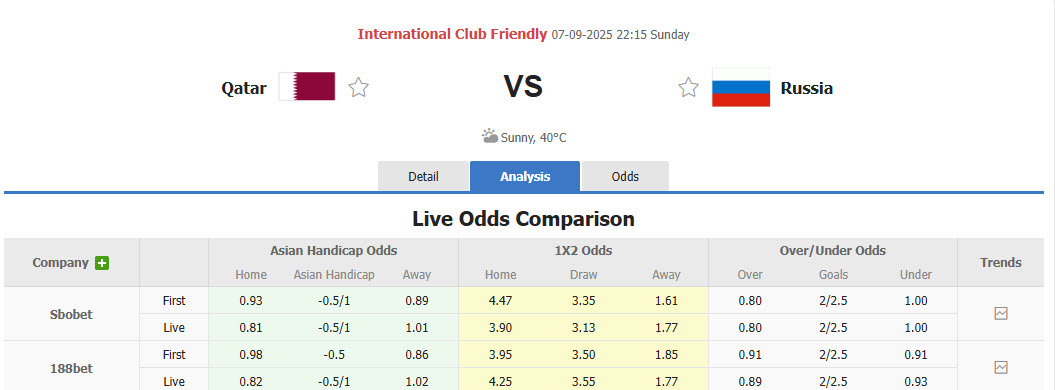Favorite Qatar with the star icon
Viewport: 1055px width, 390px height.
359,87
